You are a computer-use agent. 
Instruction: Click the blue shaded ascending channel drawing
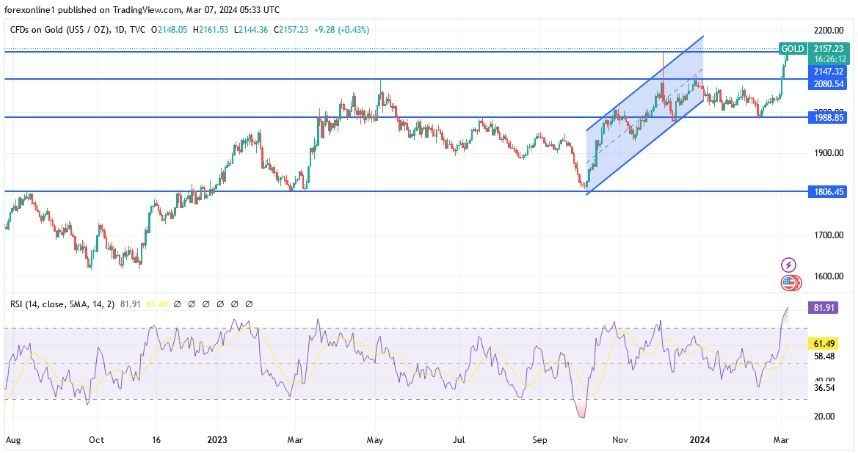pos(645,115)
